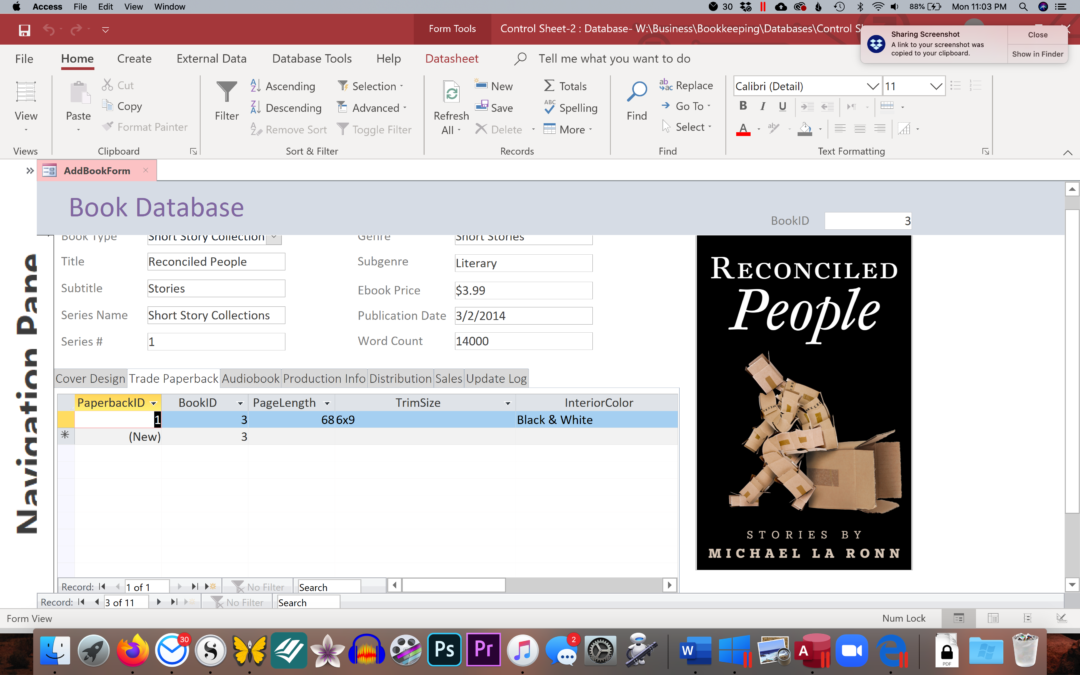The image size is (1080, 675).
Task: Open Replace dialog
Action: [686, 85]
